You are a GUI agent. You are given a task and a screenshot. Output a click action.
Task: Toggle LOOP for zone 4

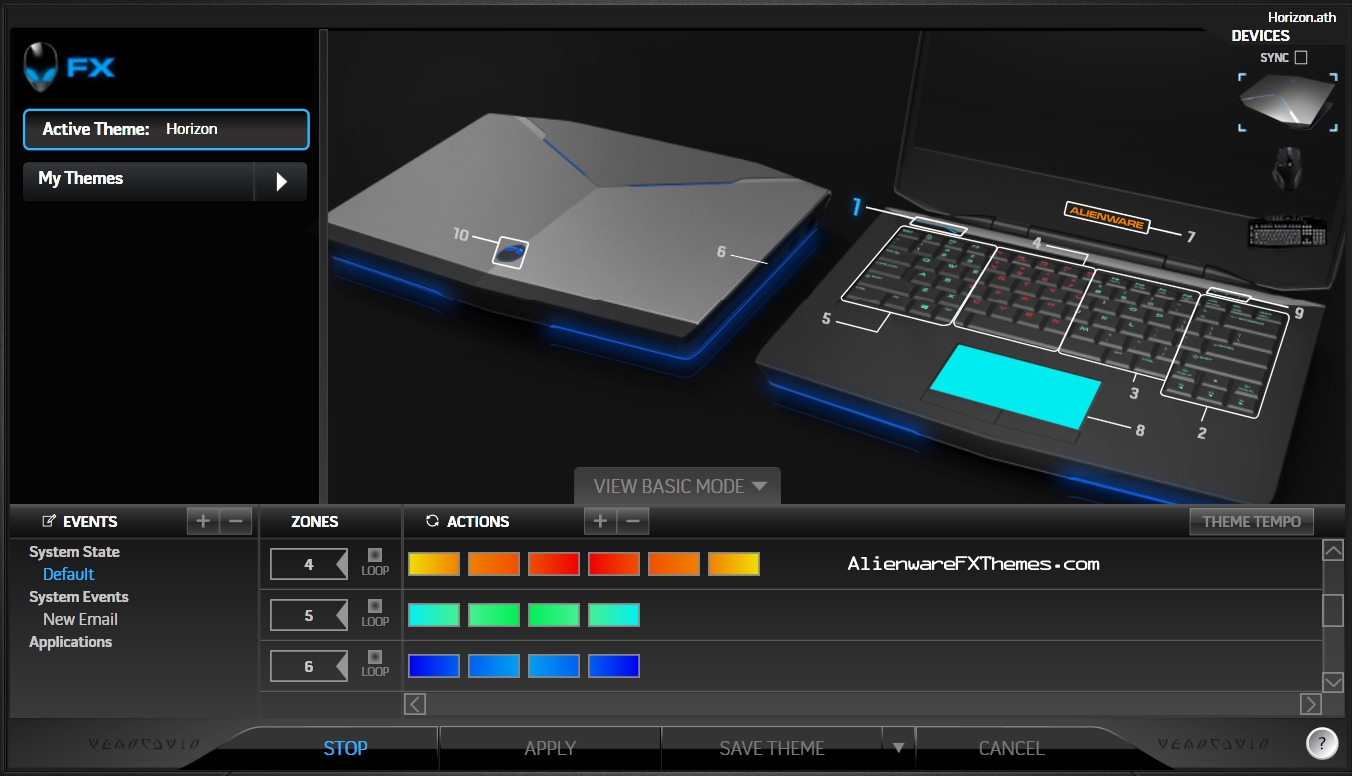point(375,555)
